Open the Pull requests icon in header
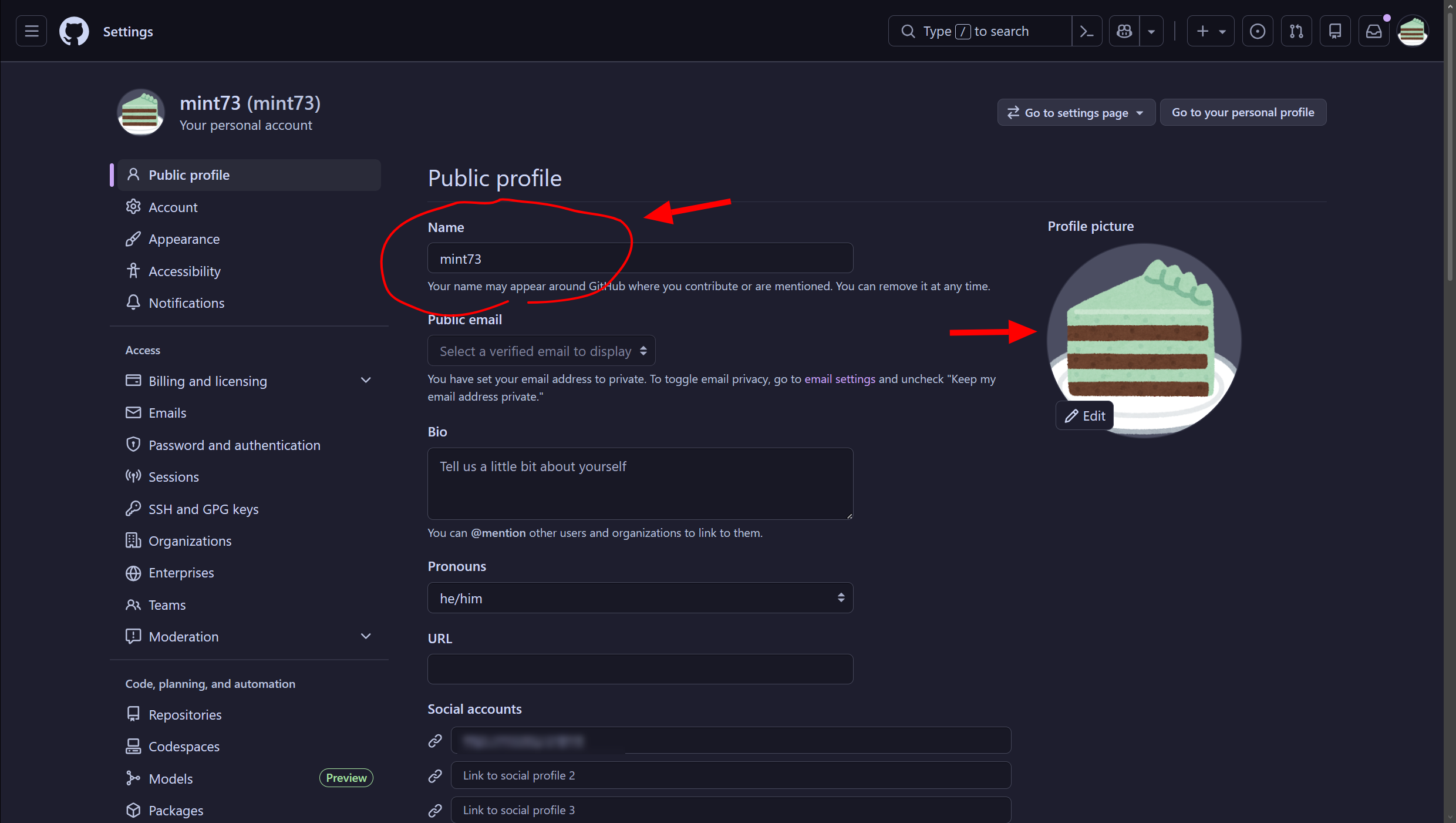The width and height of the screenshot is (1456, 823). [1296, 31]
